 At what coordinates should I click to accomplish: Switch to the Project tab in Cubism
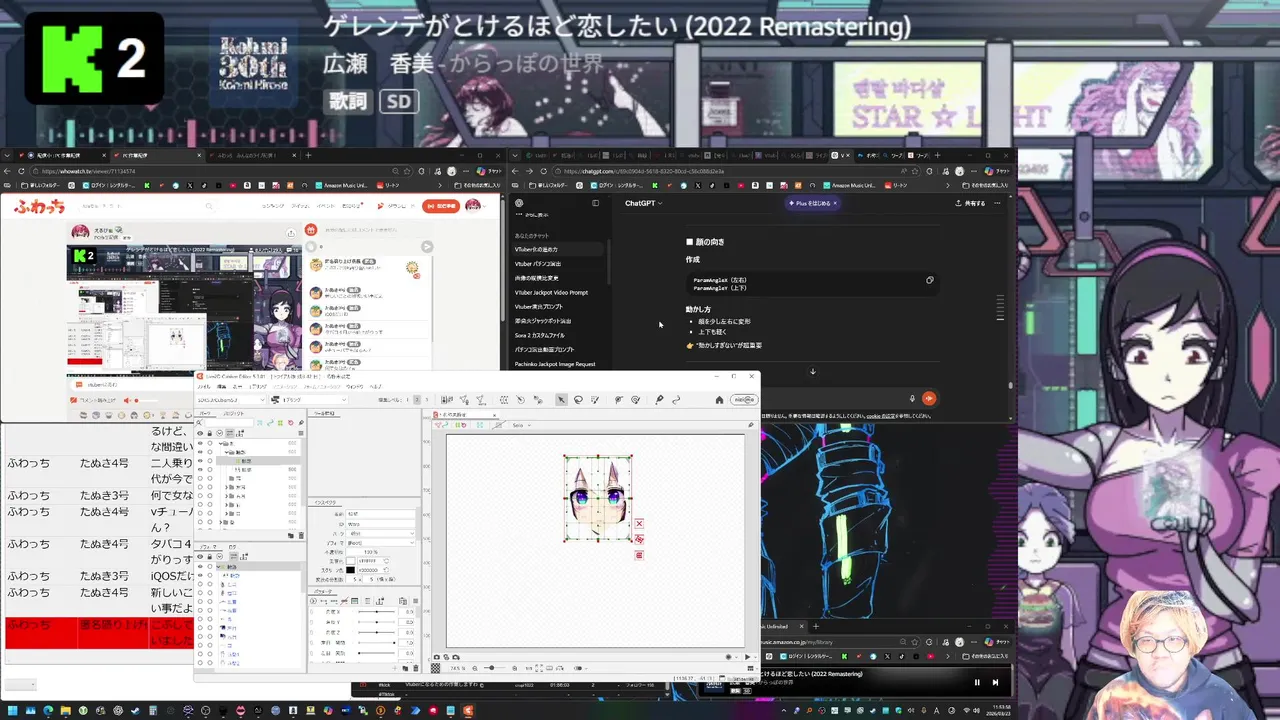point(233,413)
